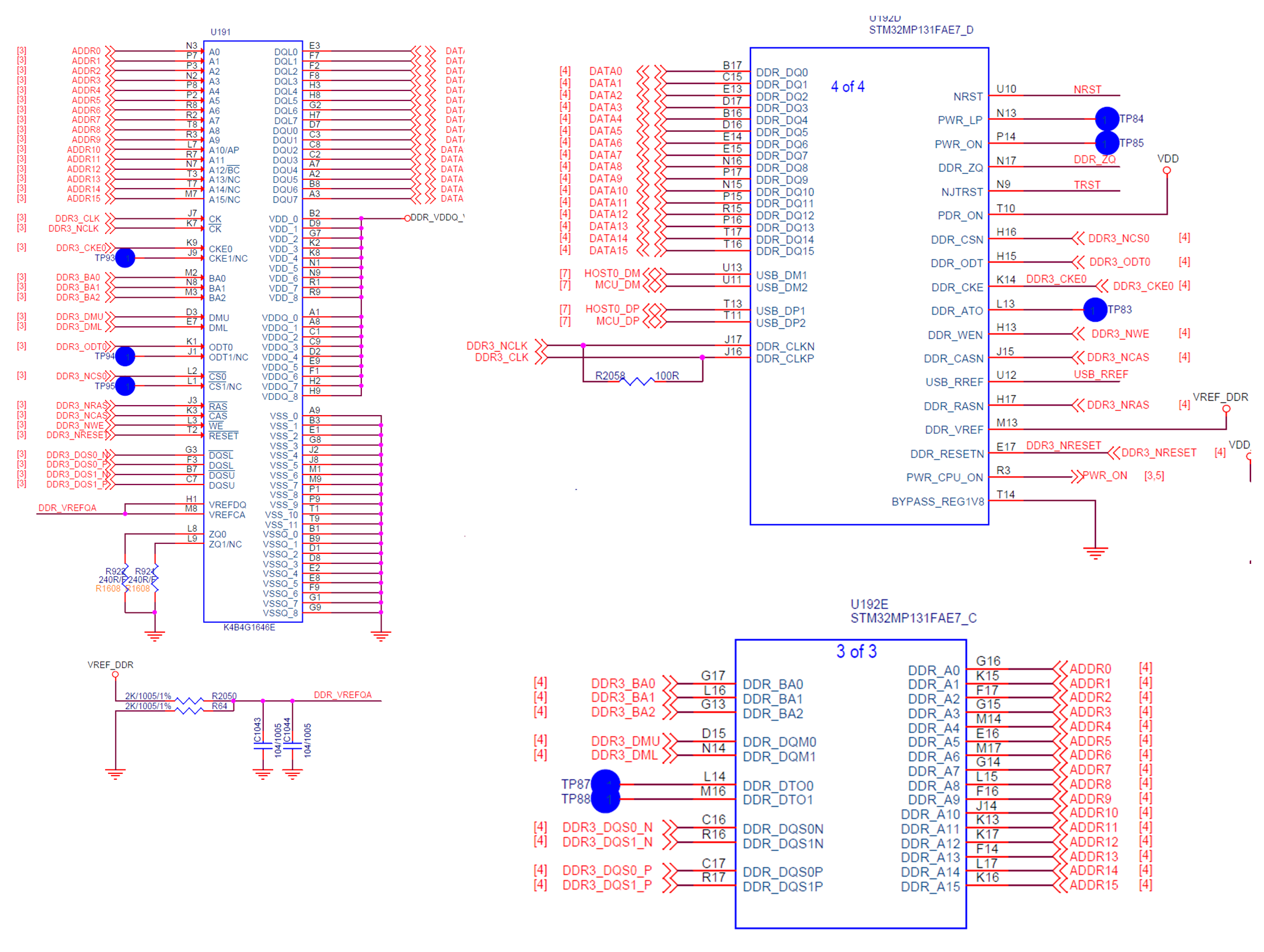Click test point TP93 on the CKE0 line
The width and height of the screenshot is (1264, 952).
click(x=124, y=257)
